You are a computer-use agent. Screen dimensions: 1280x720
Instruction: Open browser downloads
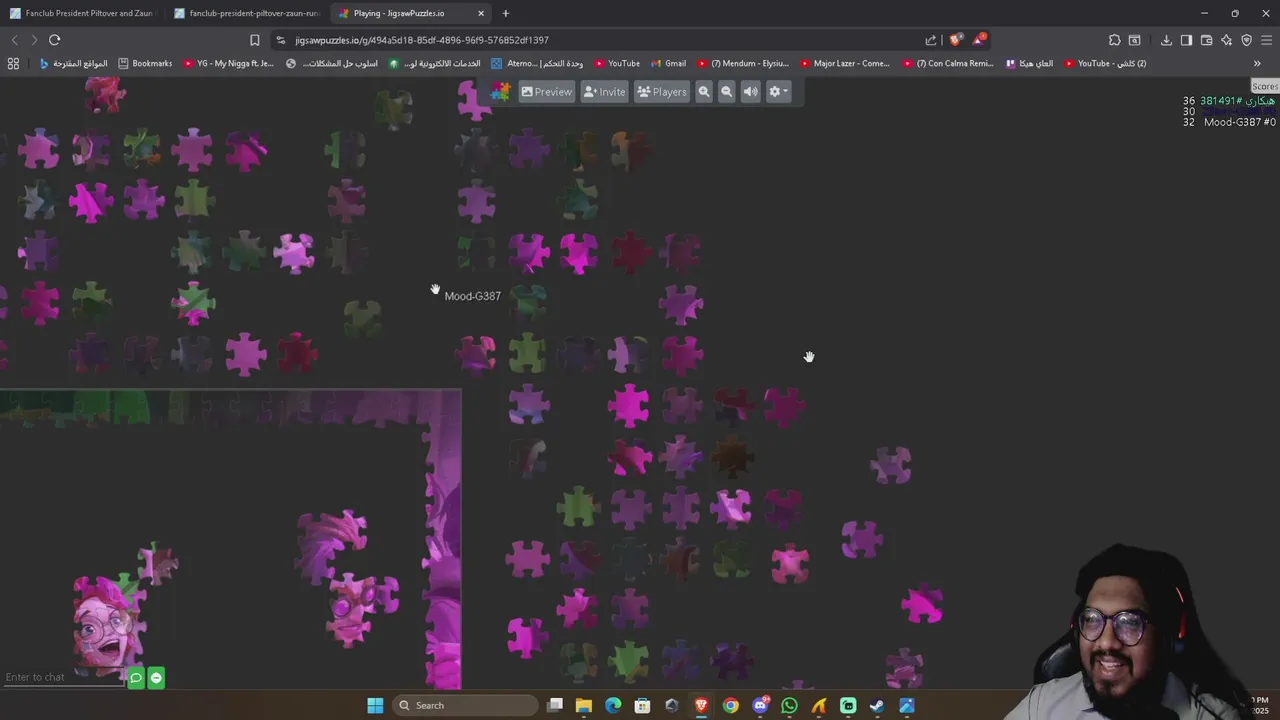(1166, 40)
